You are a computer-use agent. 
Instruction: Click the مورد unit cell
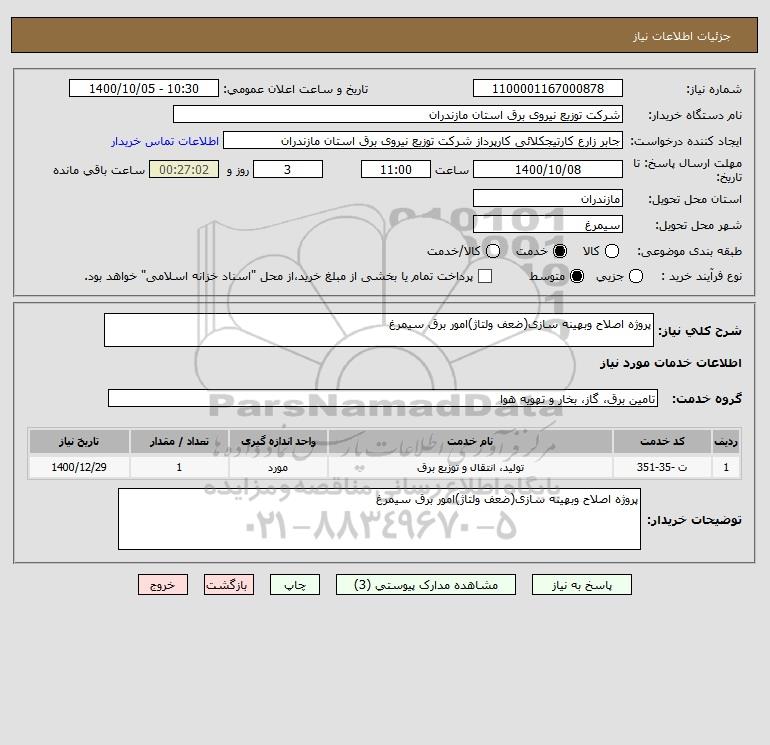(x=278, y=467)
